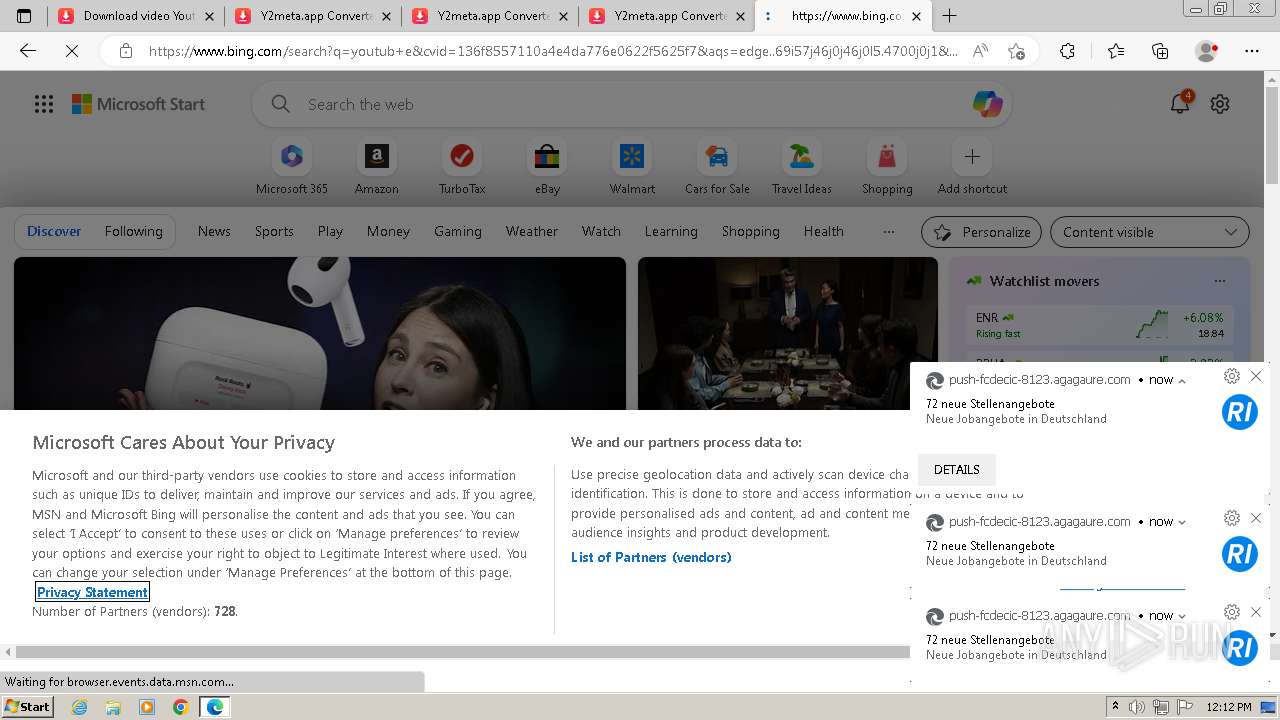Open Travel Ideas shortcut
1280x720 pixels.
tap(802, 167)
